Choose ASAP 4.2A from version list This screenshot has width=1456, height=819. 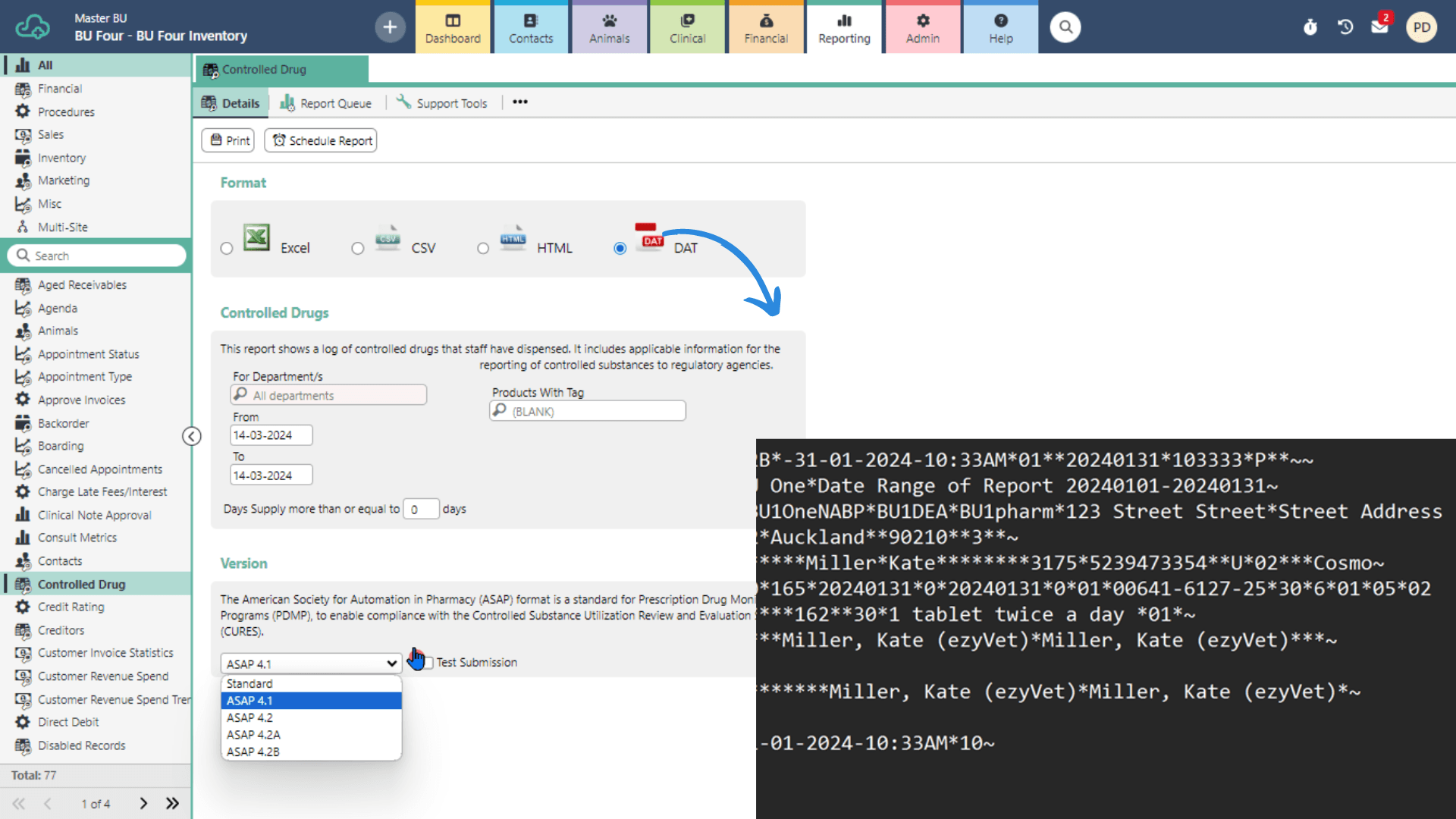point(253,735)
